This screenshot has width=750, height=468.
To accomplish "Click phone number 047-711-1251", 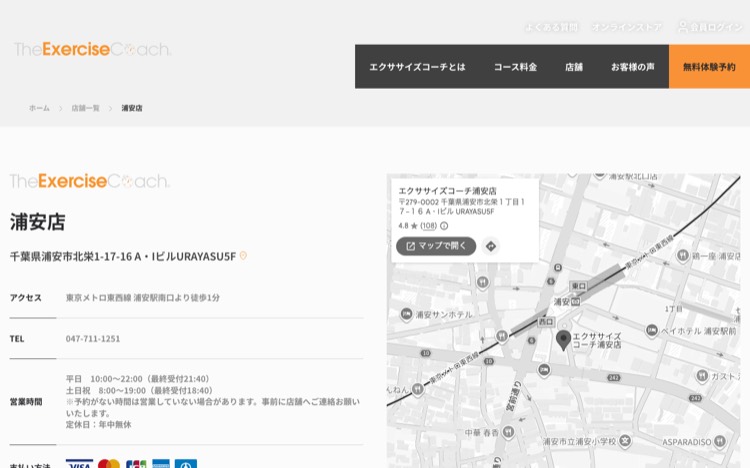I will (93, 339).
